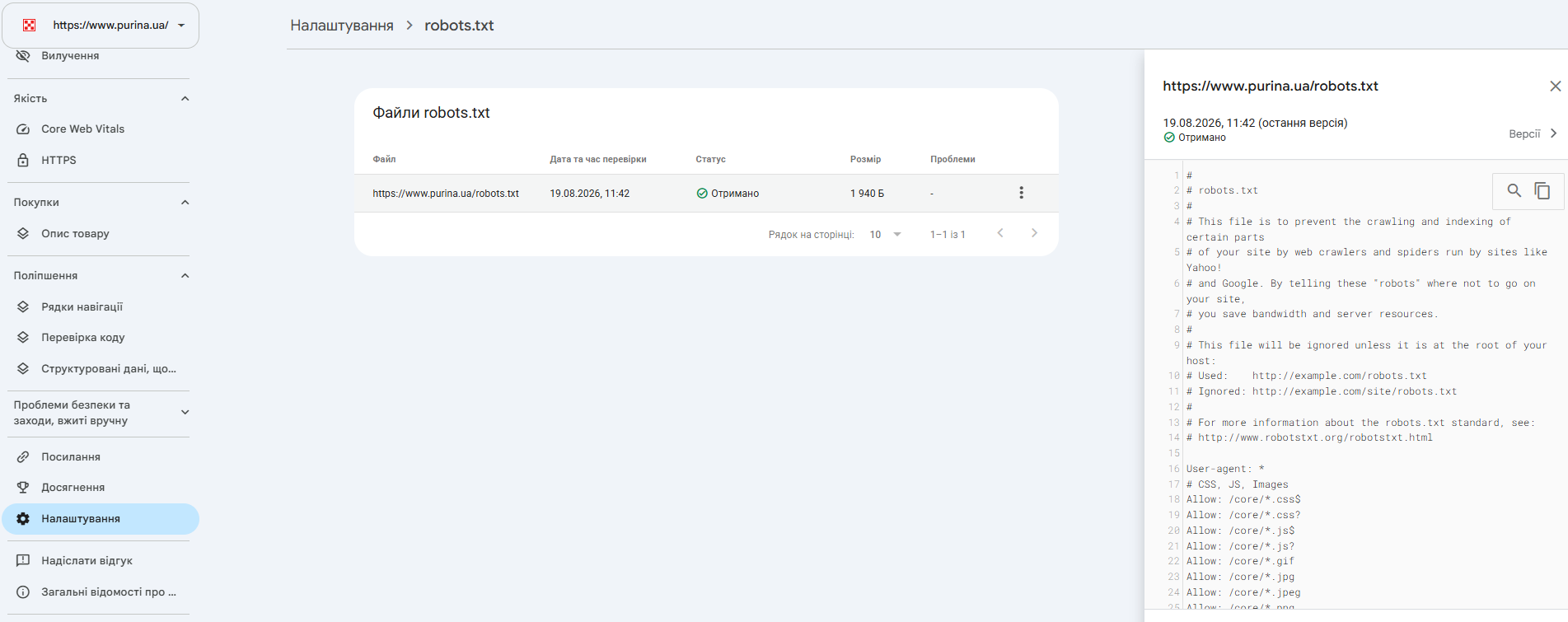This screenshot has height=622, width=1568.
Task: Collapse the Поліпшення section
Action: pos(185,276)
